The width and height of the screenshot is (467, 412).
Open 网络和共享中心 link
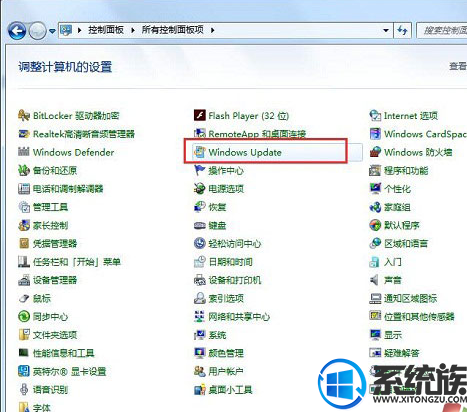[239, 316]
